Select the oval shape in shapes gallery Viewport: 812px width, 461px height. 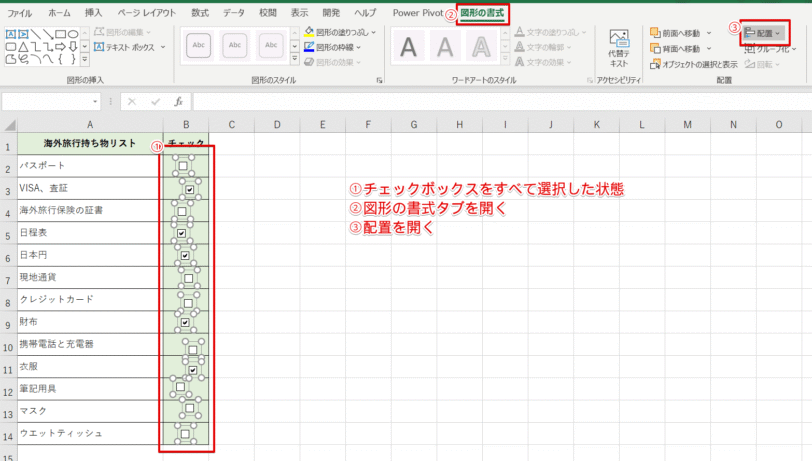(x=73, y=34)
